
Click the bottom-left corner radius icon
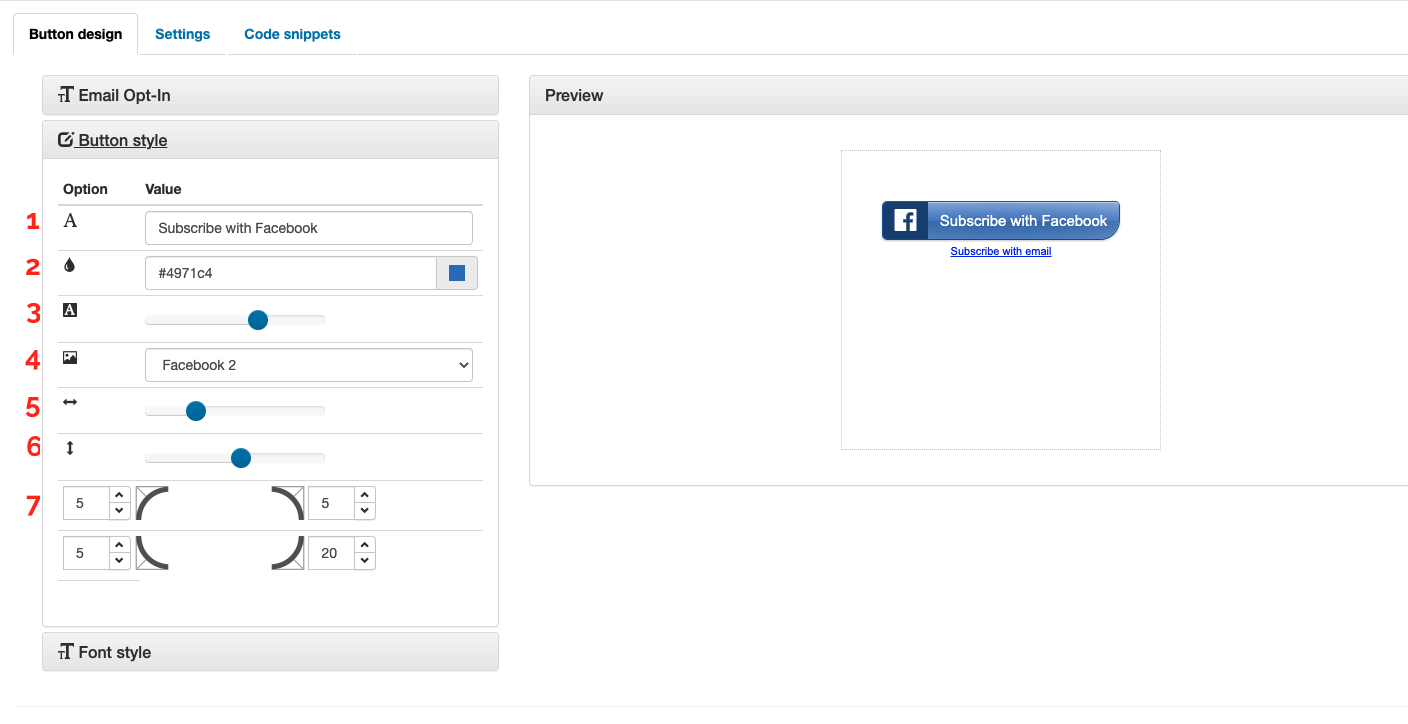(152, 553)
